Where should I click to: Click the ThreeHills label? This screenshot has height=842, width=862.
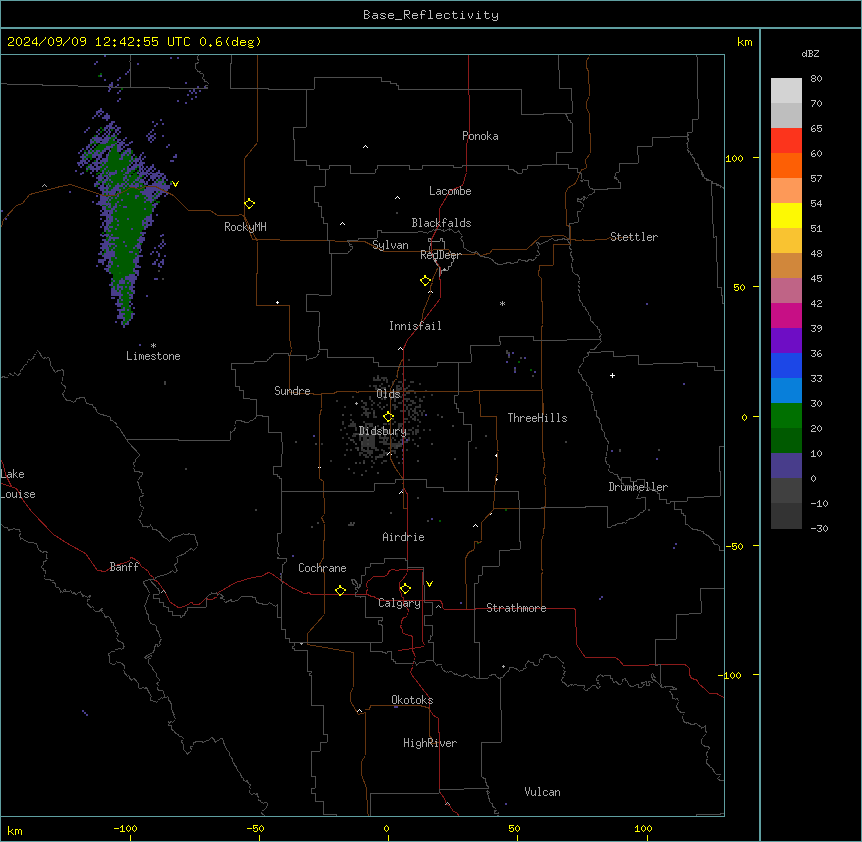click(x=537, y=418)
